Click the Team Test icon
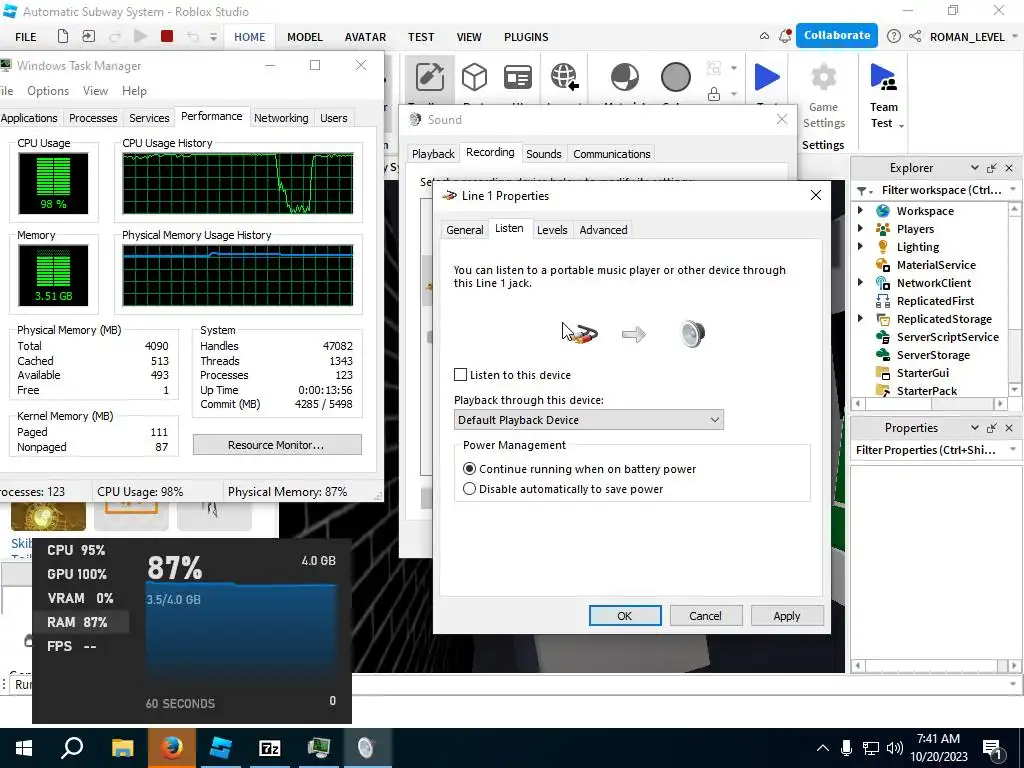1024x768 pixels. pyautogui.click(x=884, y=77)
